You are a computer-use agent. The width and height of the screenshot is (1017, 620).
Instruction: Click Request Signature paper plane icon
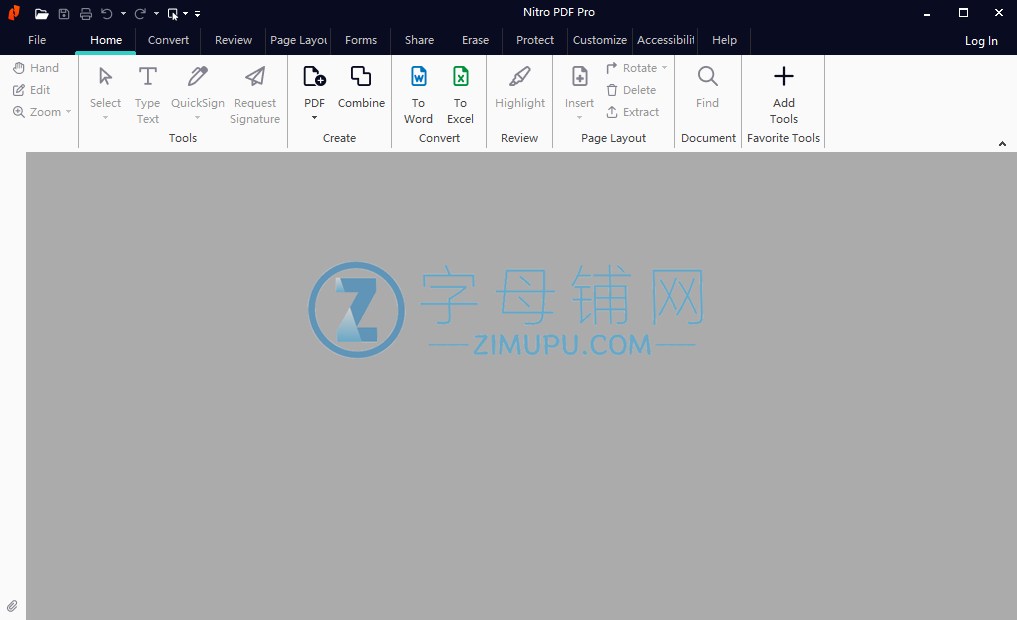255,77
